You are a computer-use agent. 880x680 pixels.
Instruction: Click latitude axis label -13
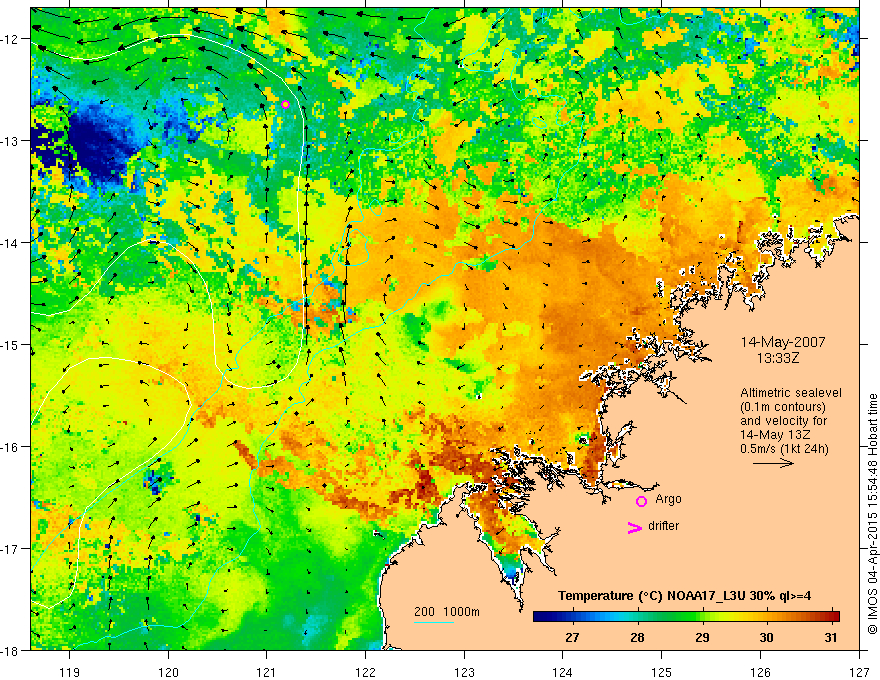pos(10,141)
